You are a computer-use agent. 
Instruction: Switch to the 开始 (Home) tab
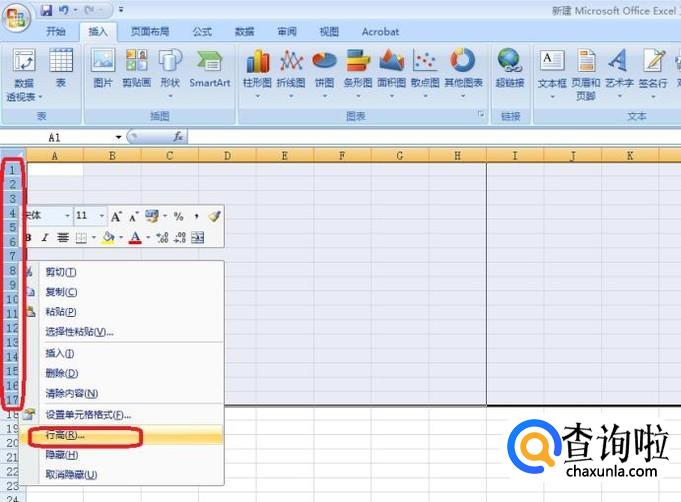[56, 31]
